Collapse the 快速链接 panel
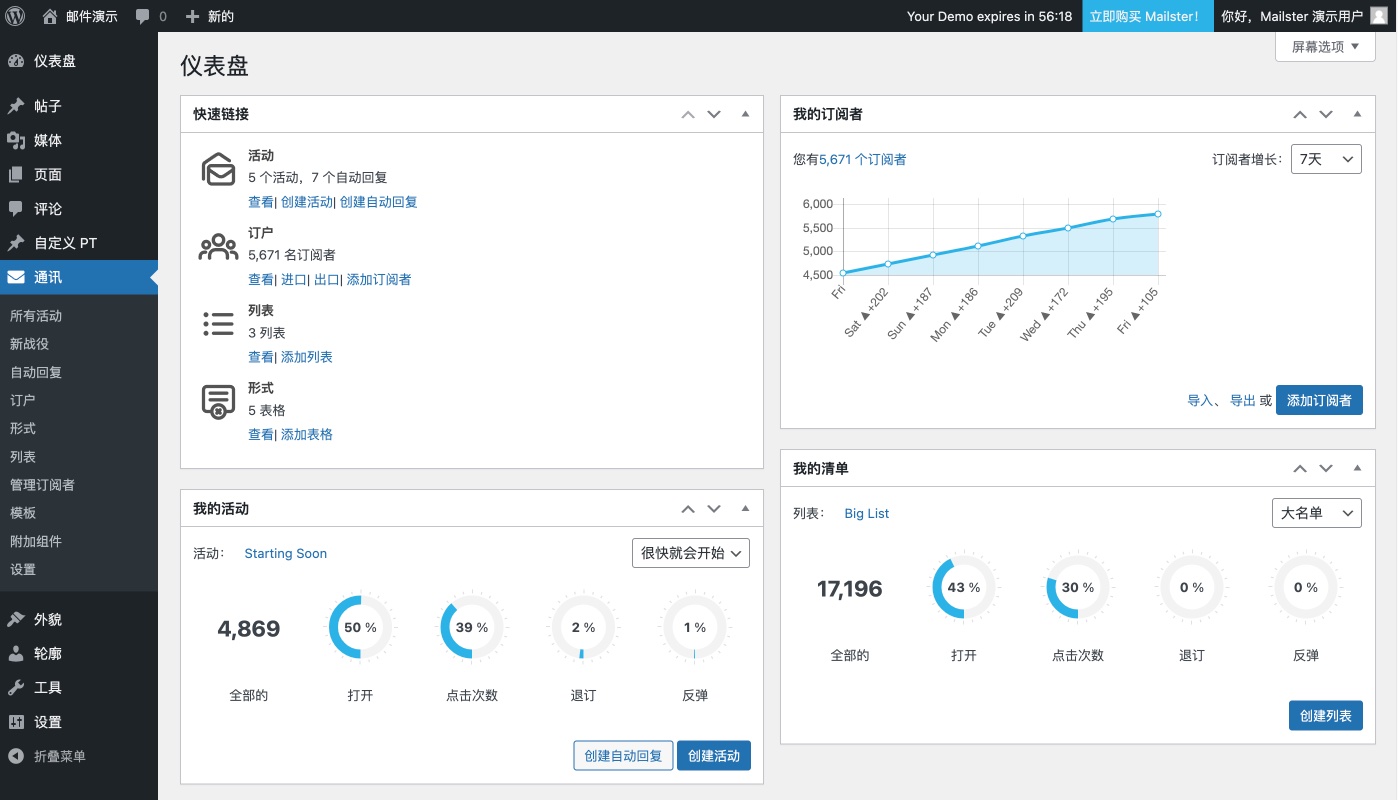This screenshot has width=1398, height=800. pos(745,114)
